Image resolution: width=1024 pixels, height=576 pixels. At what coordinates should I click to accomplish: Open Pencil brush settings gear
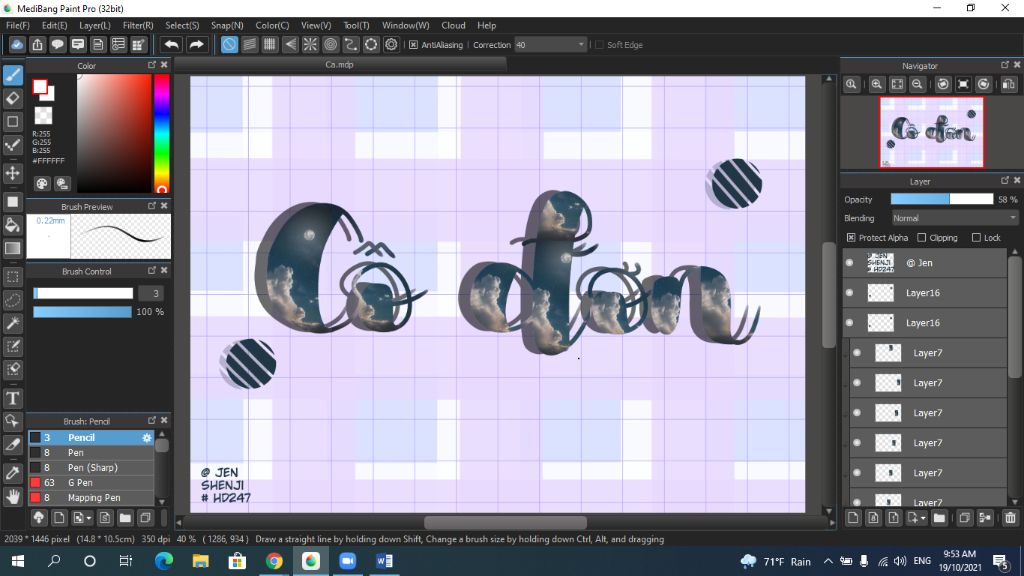pos(146,438)
